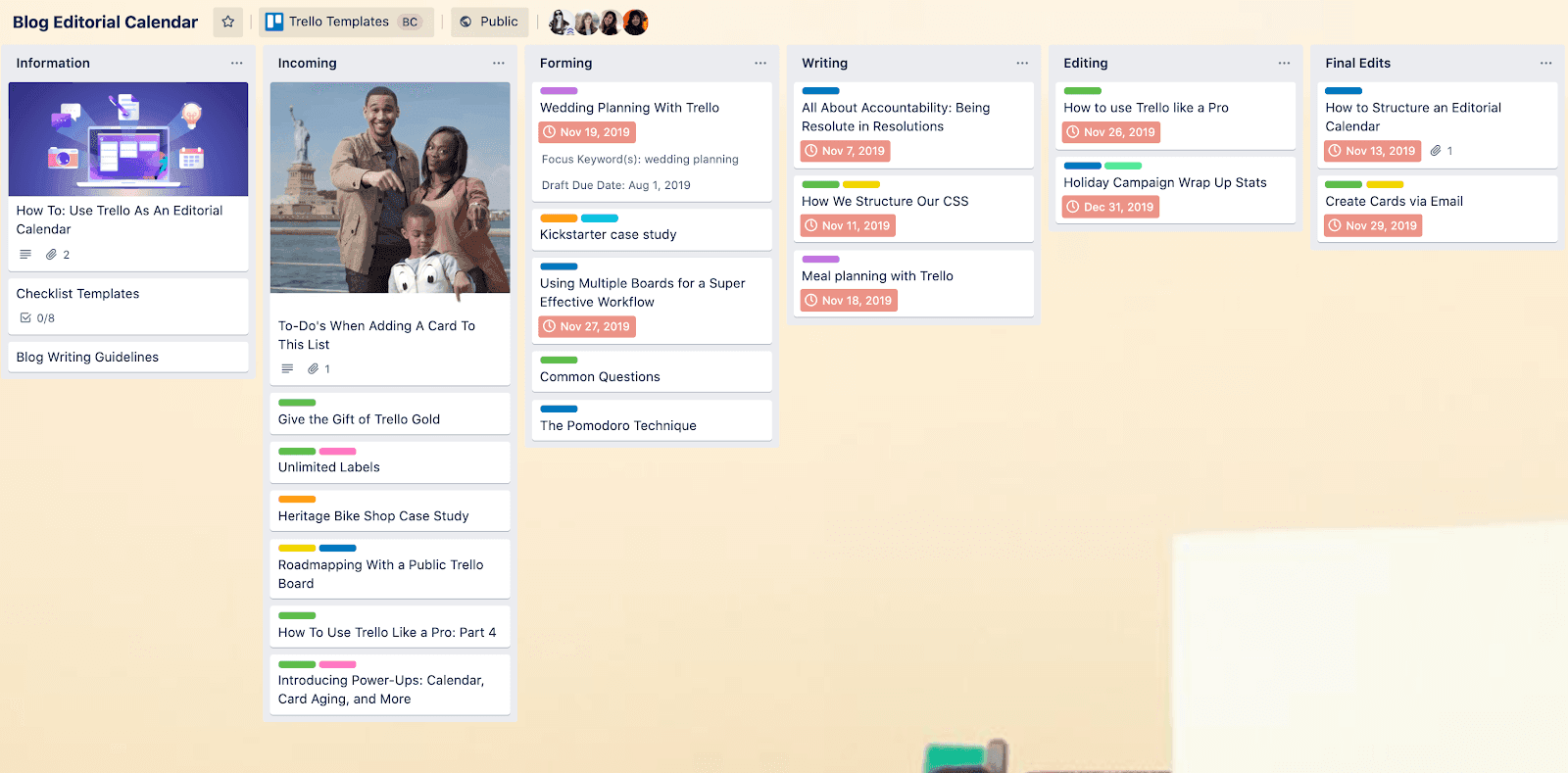The image size is (1568, 773).
Task: Open the Blog Writing Guidelines card
Action: [128, 357]
